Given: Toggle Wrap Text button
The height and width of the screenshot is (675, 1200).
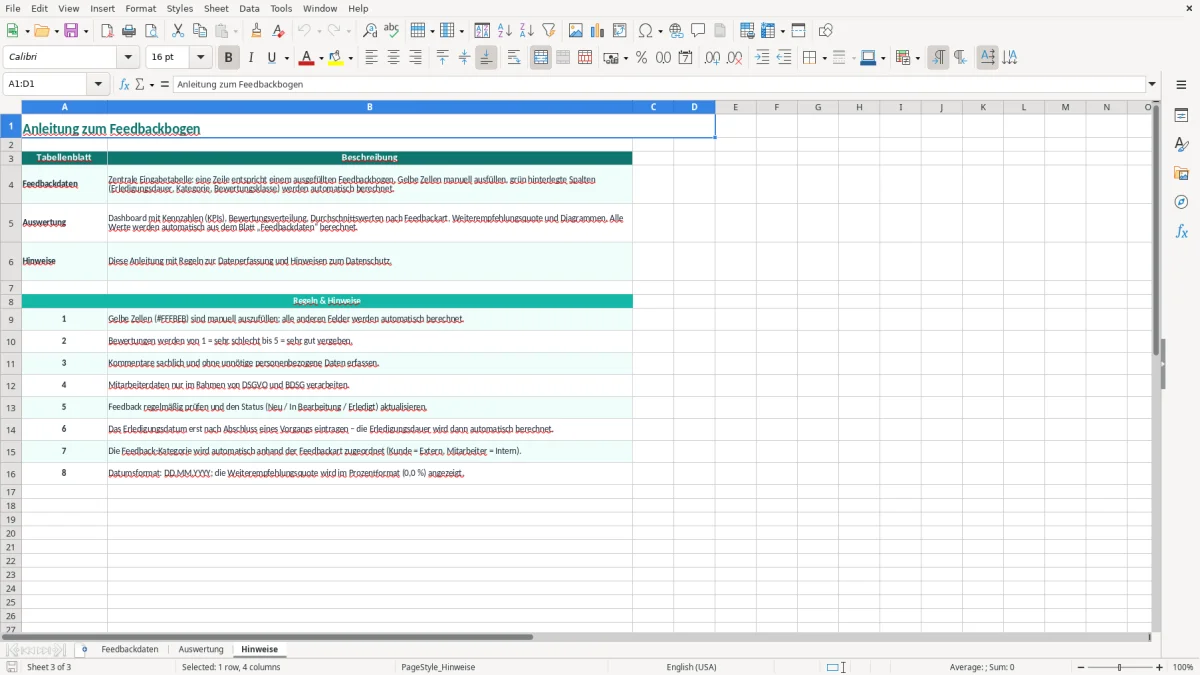Looking at the screenshot, I should pos(514,58).
